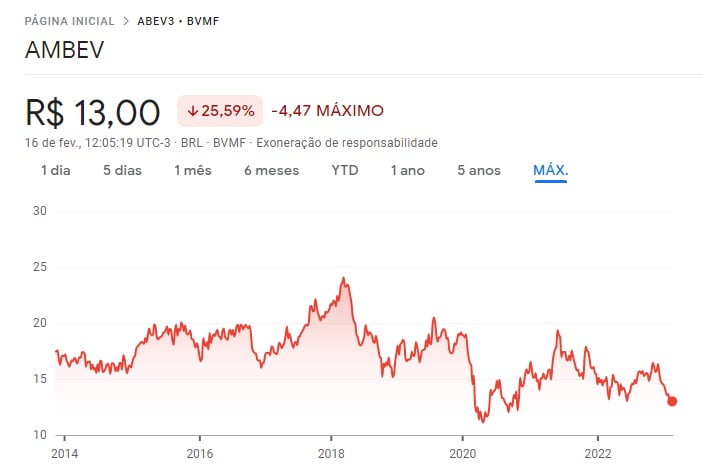Click the red endpoint dot on chart
Screen dimensions: 703x475
(x=672, y=401)
